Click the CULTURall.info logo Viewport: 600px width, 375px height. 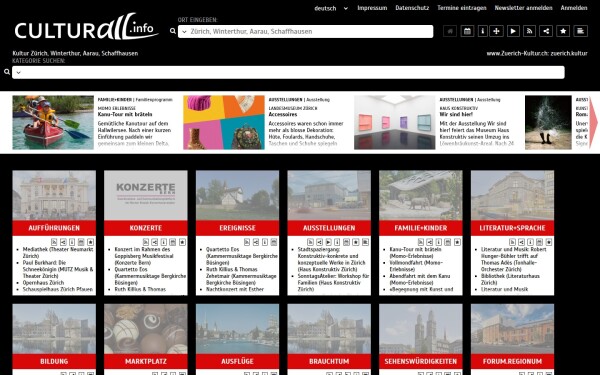coord(86,27)
